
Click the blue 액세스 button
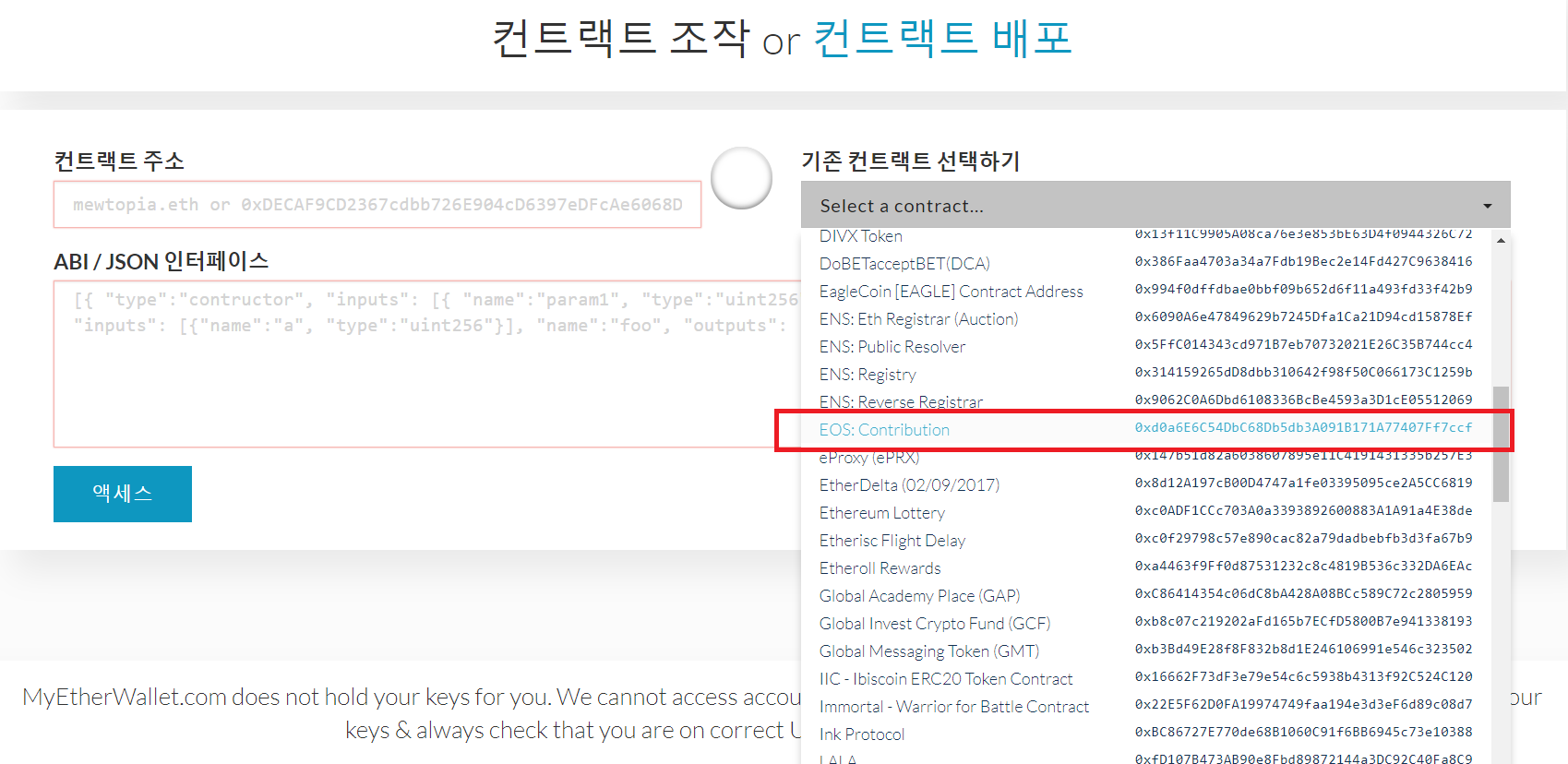[x=123, y=494]
